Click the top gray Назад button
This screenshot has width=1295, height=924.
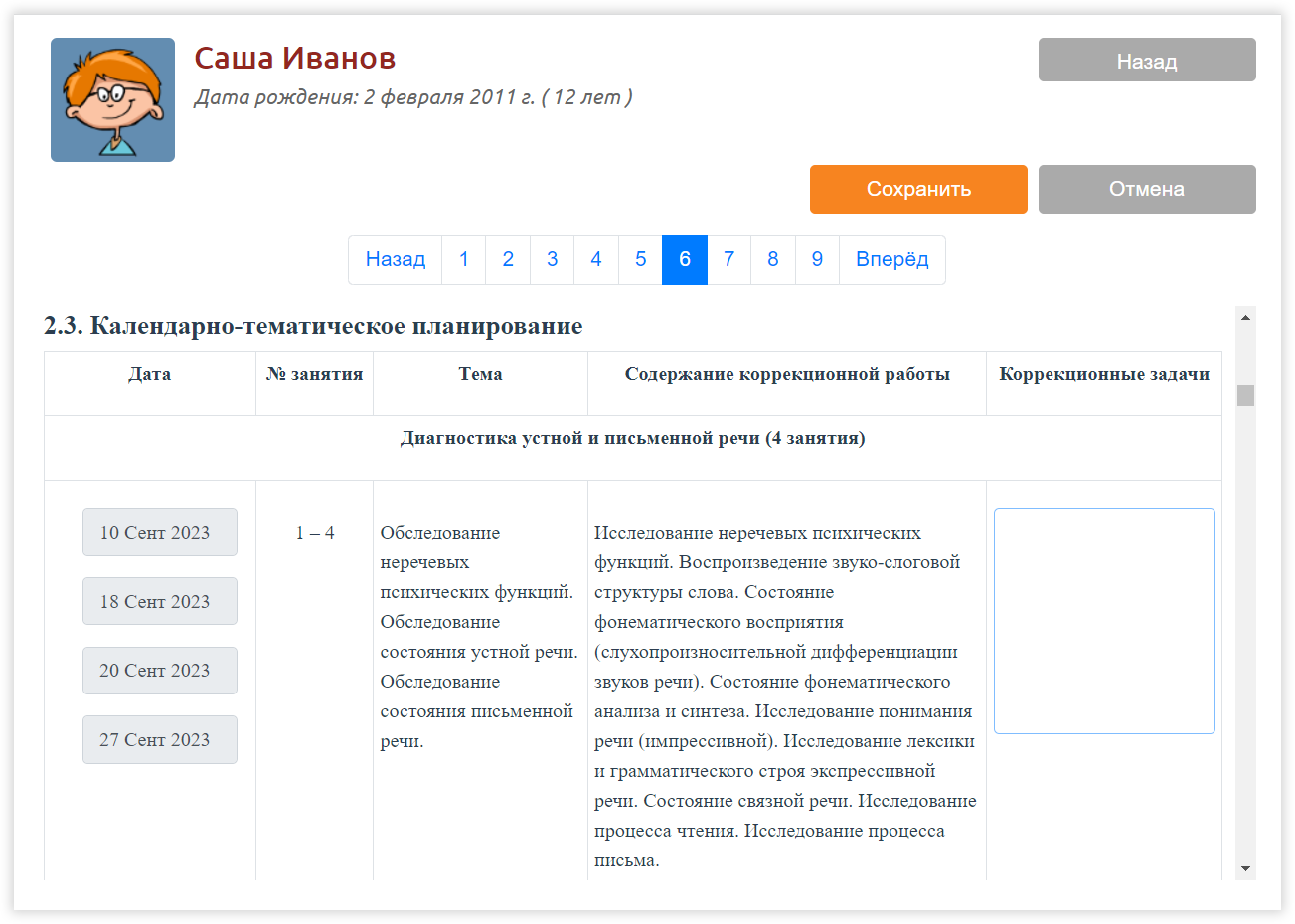1146,61
